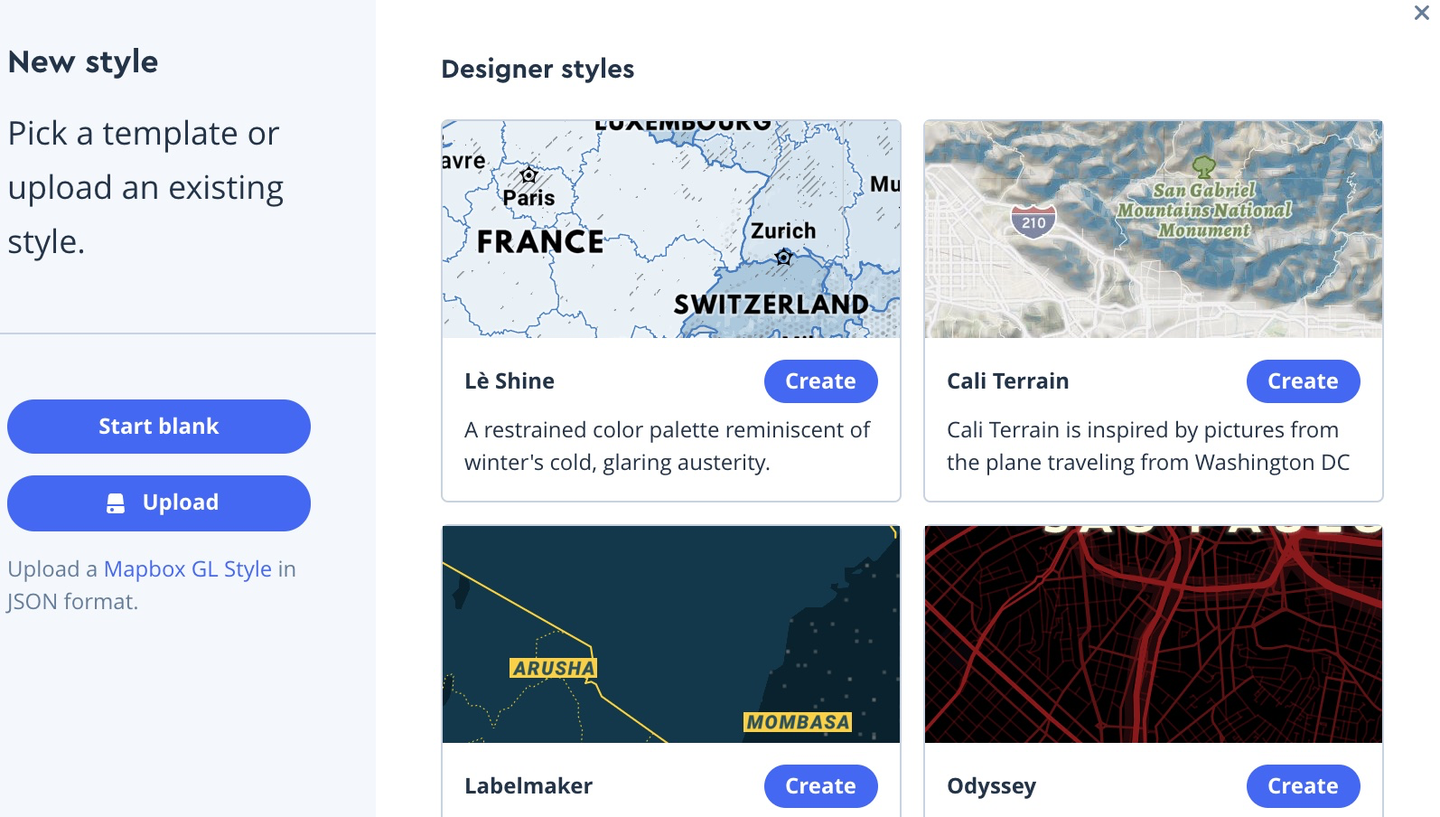The height and width of the screenshot is (817, 1440).
Task: Open the Mapbox GL Style documentation link
Action: click(187, 568)
